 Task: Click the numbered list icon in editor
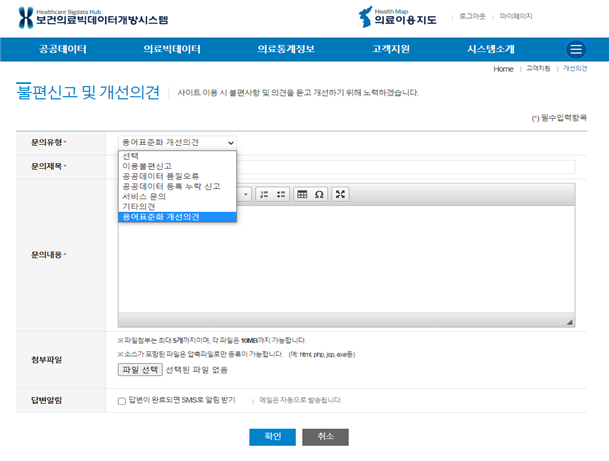pos(265,194)
